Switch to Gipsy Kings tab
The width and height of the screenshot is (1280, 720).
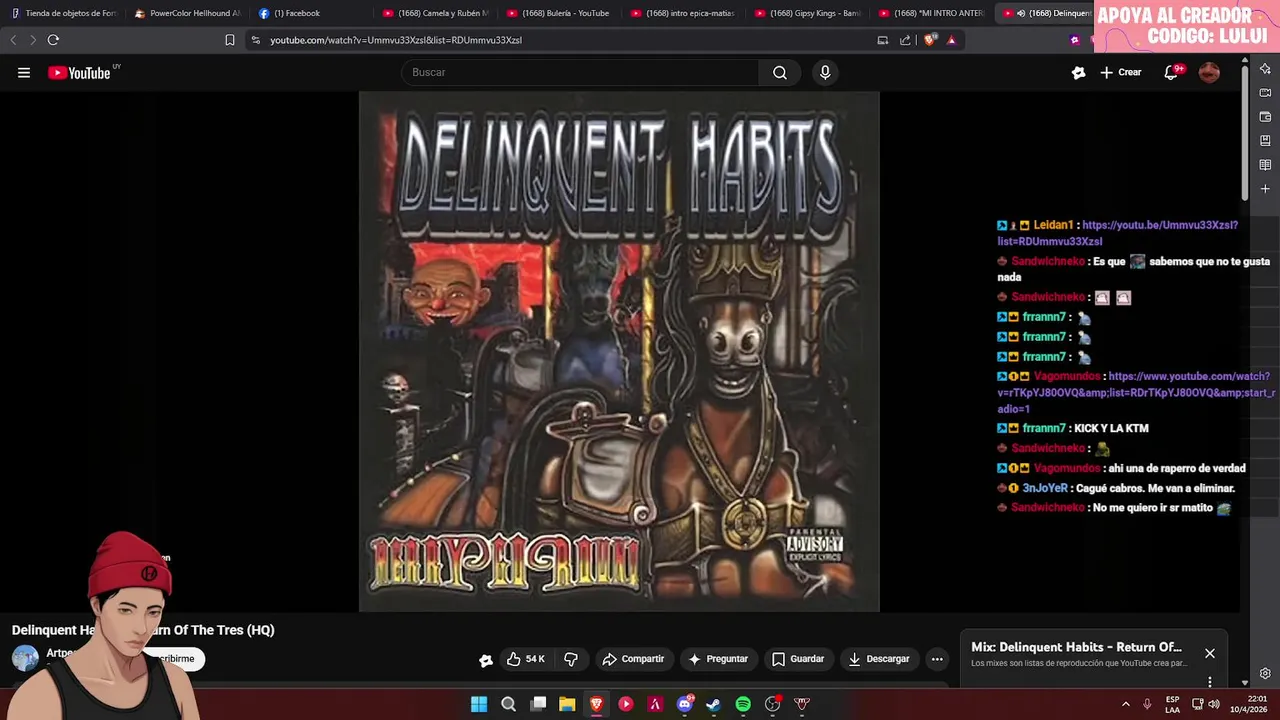pyautogui.click(x=806, y=13)
